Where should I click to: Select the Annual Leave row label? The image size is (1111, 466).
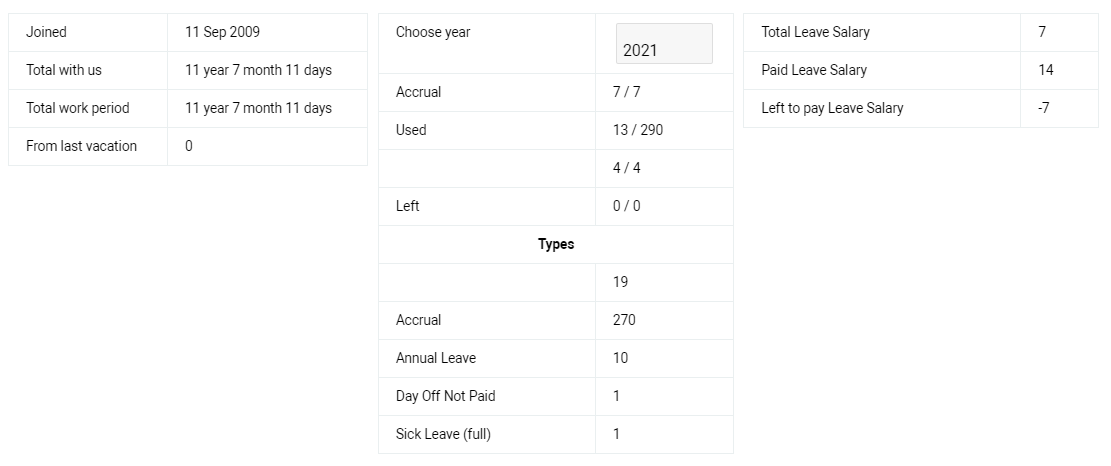(x=436, y=358)
